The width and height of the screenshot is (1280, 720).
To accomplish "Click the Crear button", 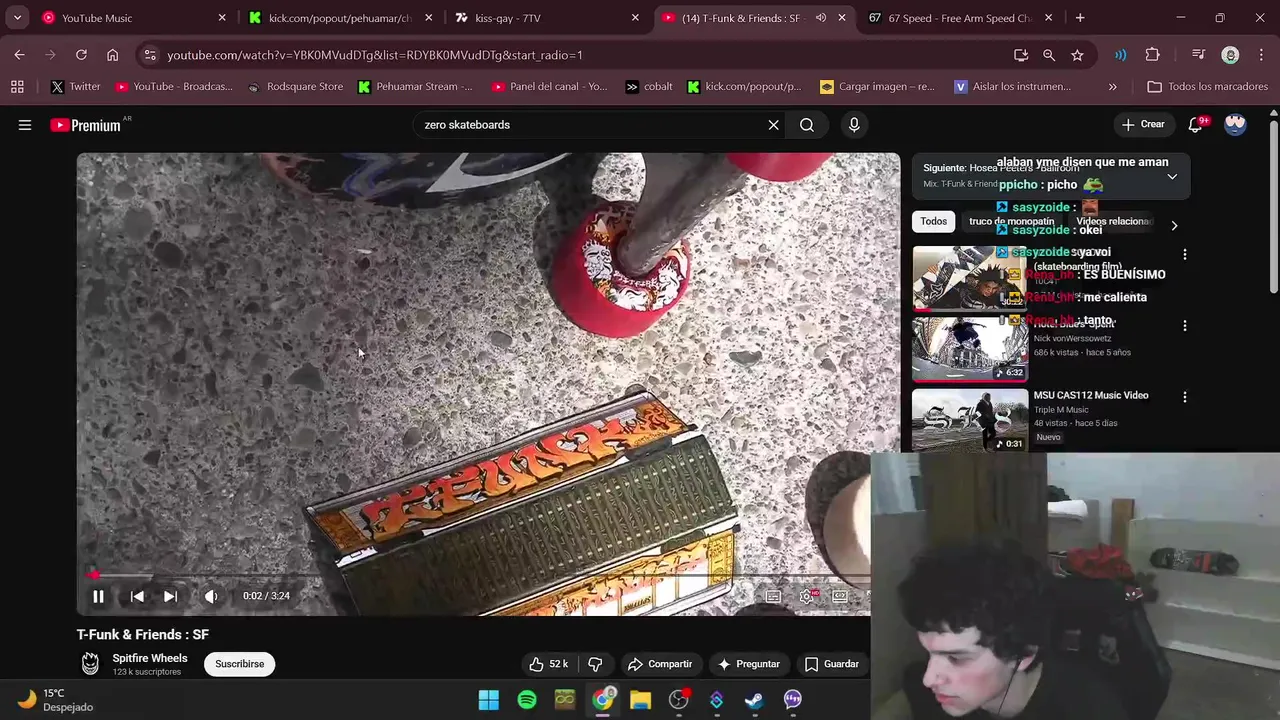I will pyautogui.click(x=1143, y=125).
